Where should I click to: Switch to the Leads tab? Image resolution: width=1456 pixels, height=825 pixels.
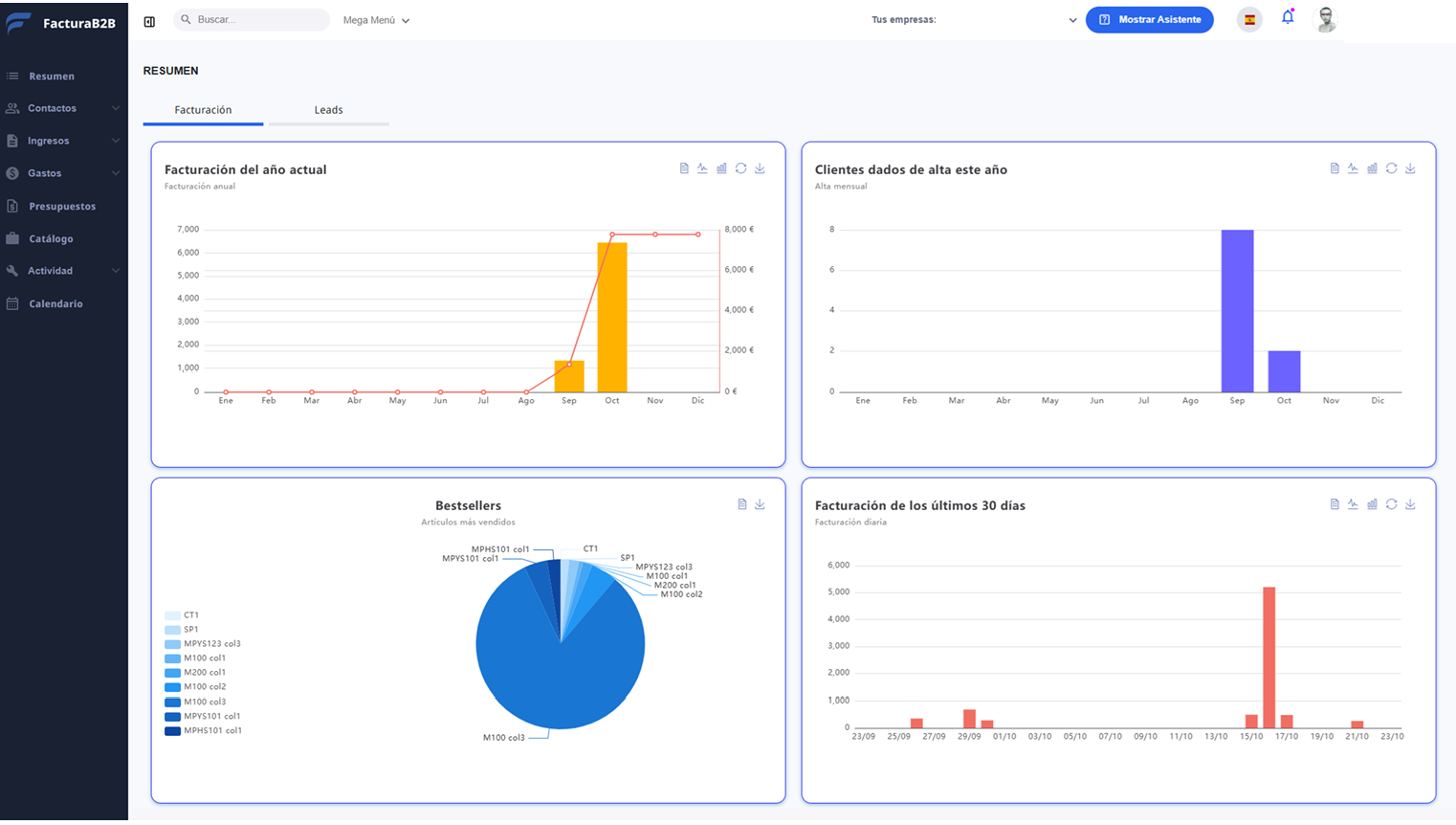pyautogui.click(x=328, y=110)
